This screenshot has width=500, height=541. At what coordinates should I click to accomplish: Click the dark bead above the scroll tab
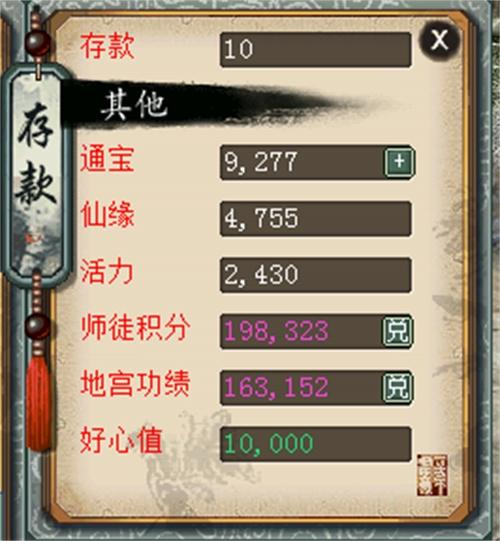(38, 43)
